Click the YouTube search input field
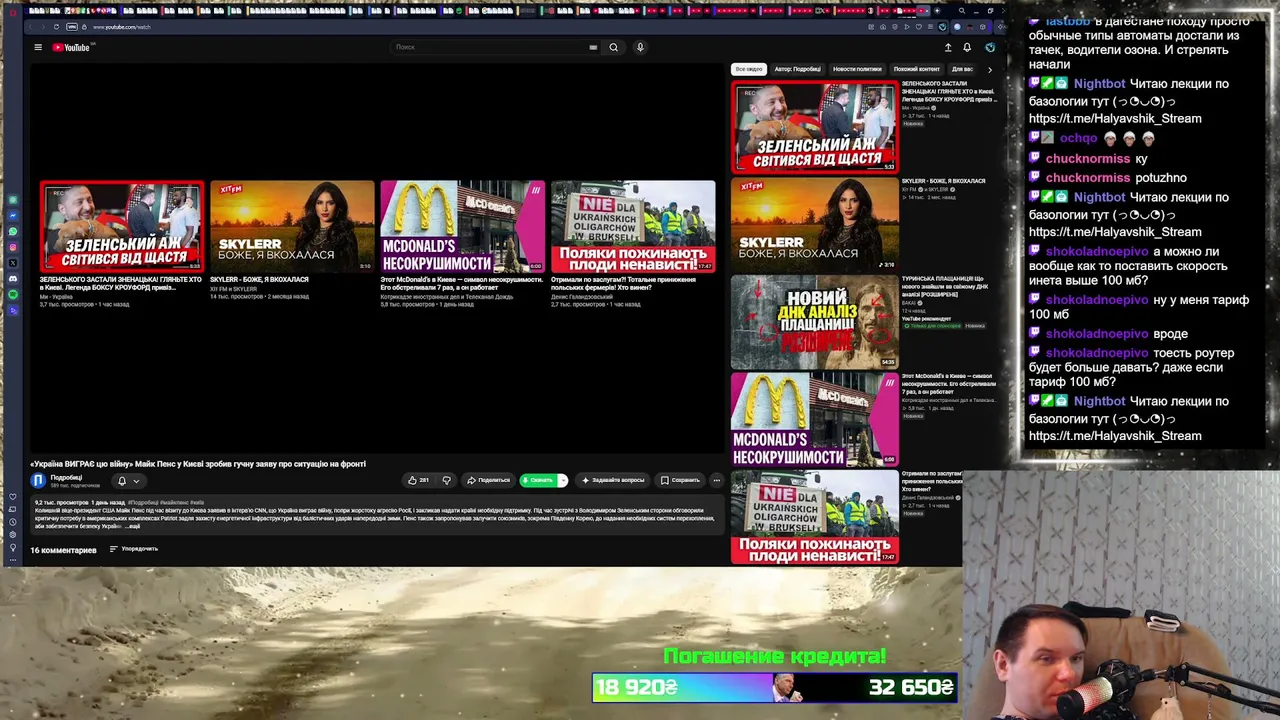The width and height of the screenshot is (1280, 720). click(x=490, y=47)
